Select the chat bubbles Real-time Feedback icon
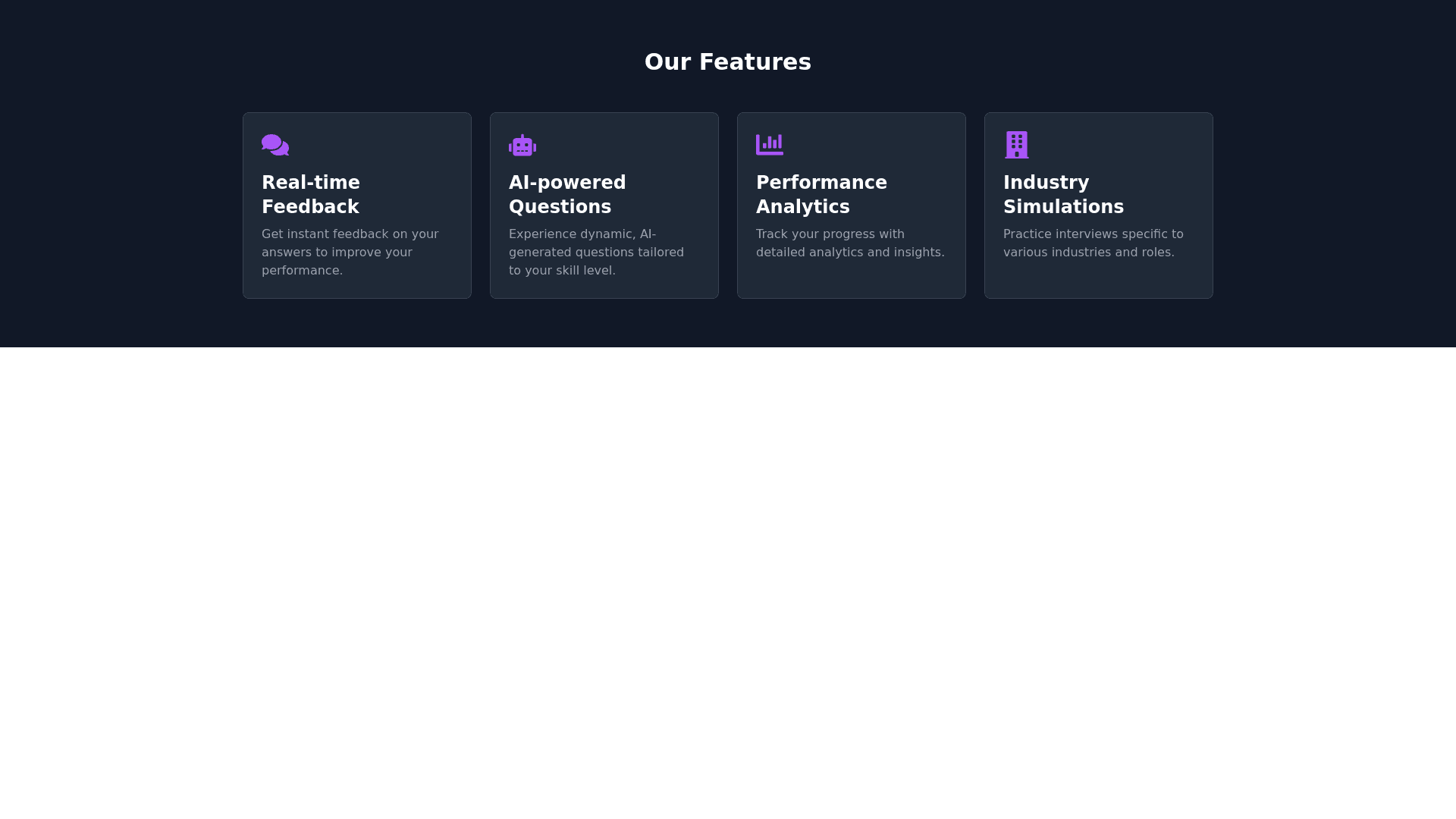Screen dimensions: 1456x819 [275, 144]
